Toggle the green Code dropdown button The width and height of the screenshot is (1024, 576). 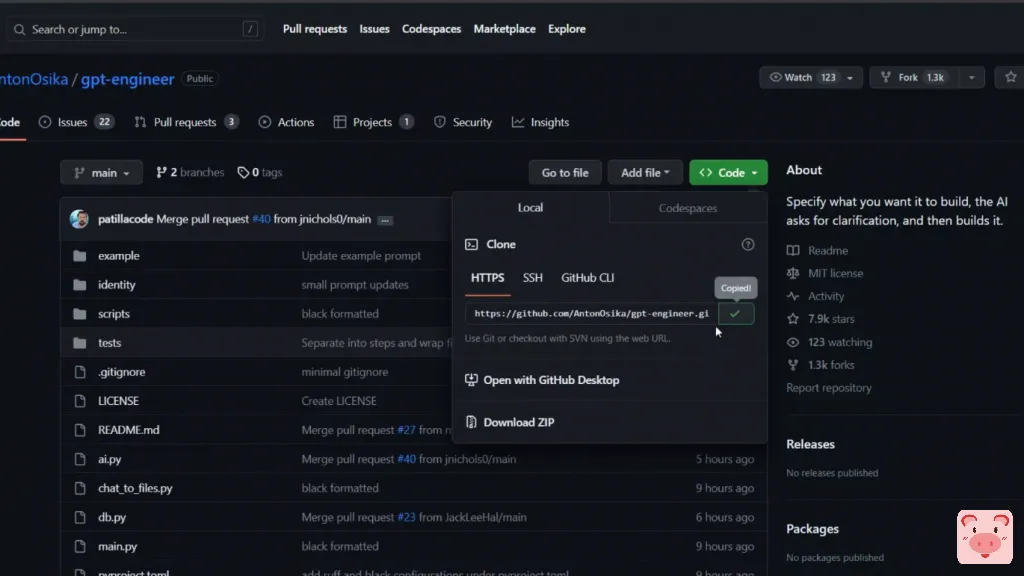click(728, 172)
